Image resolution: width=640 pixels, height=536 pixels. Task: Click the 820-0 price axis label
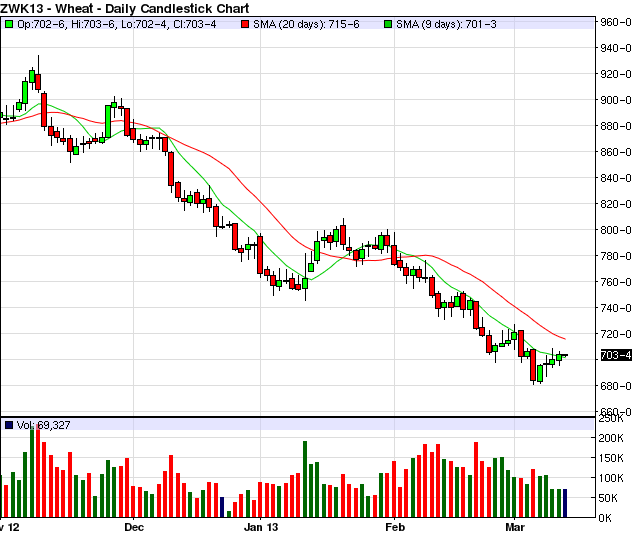point(616,204)
